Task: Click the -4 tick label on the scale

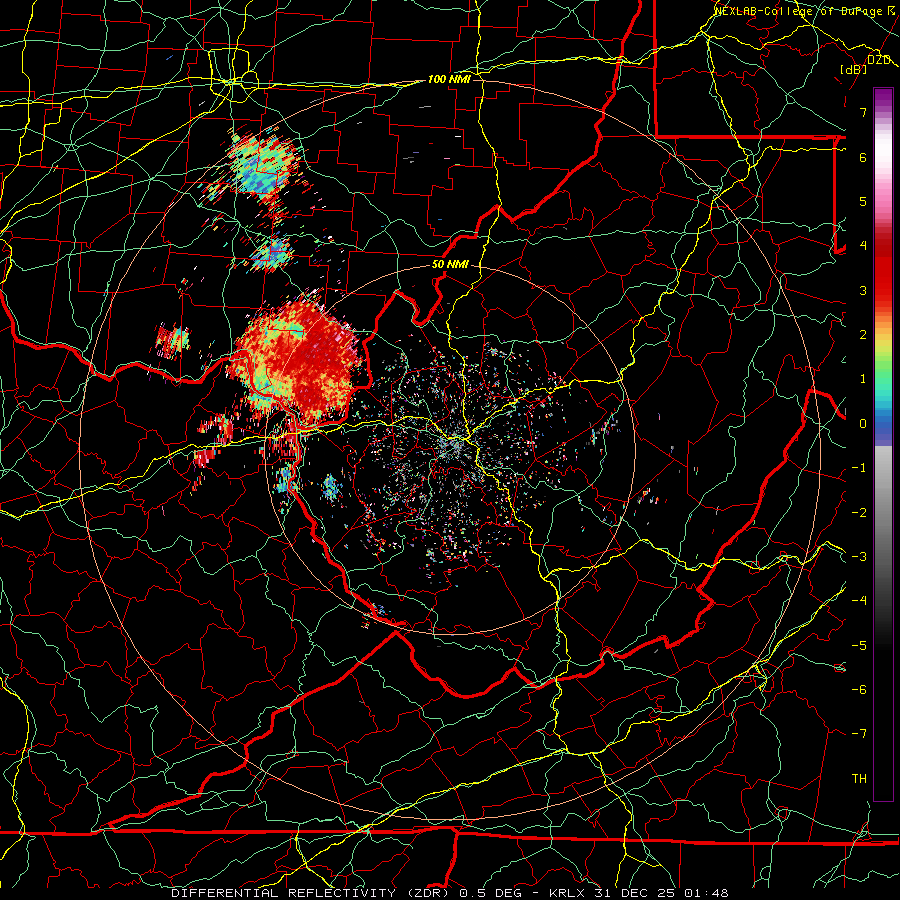Action: point(859,601)
